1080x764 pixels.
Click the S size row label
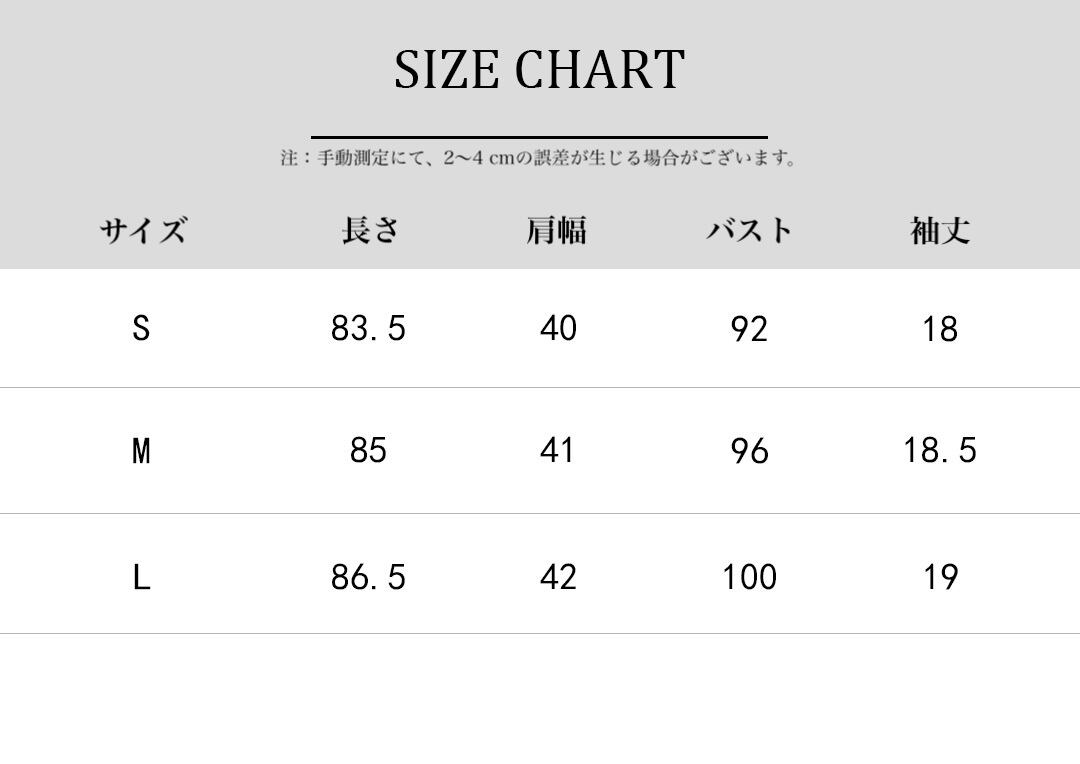pos(141,328)
